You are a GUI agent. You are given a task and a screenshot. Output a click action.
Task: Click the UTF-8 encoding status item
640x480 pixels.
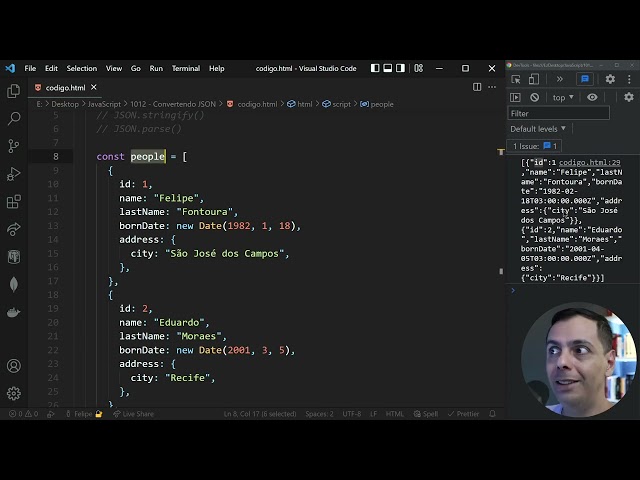click(x=352, y=414)
